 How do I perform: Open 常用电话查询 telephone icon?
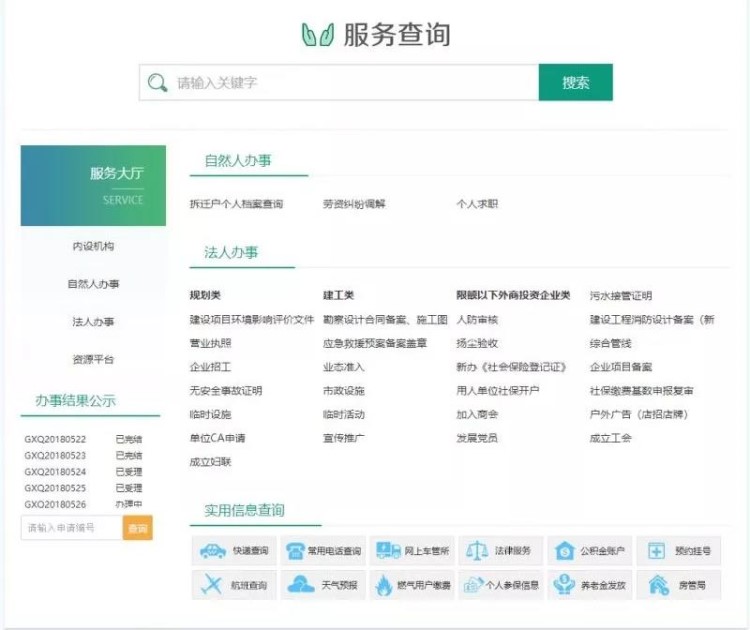(x=295, y=551)
